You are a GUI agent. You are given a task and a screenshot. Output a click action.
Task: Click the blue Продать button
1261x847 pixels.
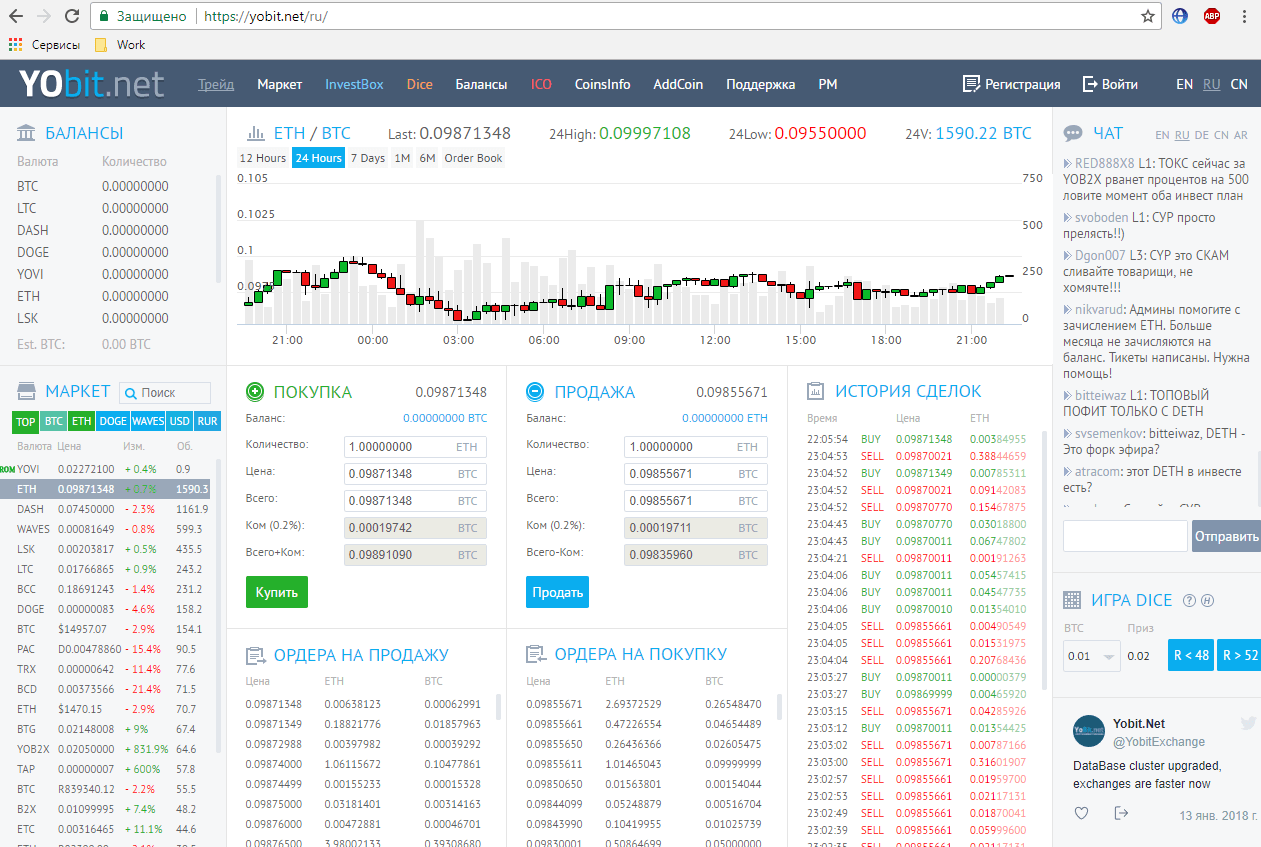point(558,592)
